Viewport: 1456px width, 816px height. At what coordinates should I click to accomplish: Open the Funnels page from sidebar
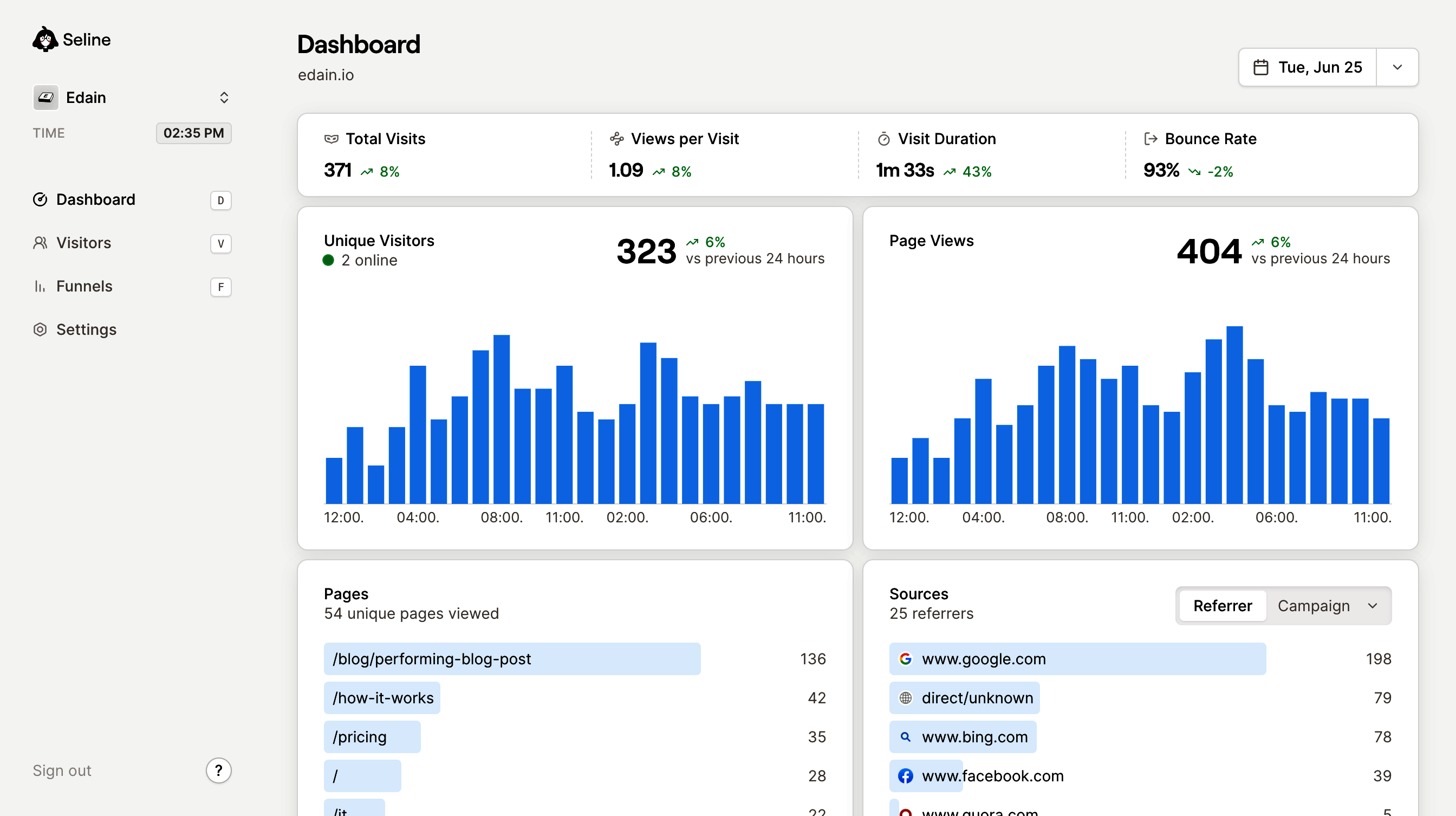coord(84,287)
